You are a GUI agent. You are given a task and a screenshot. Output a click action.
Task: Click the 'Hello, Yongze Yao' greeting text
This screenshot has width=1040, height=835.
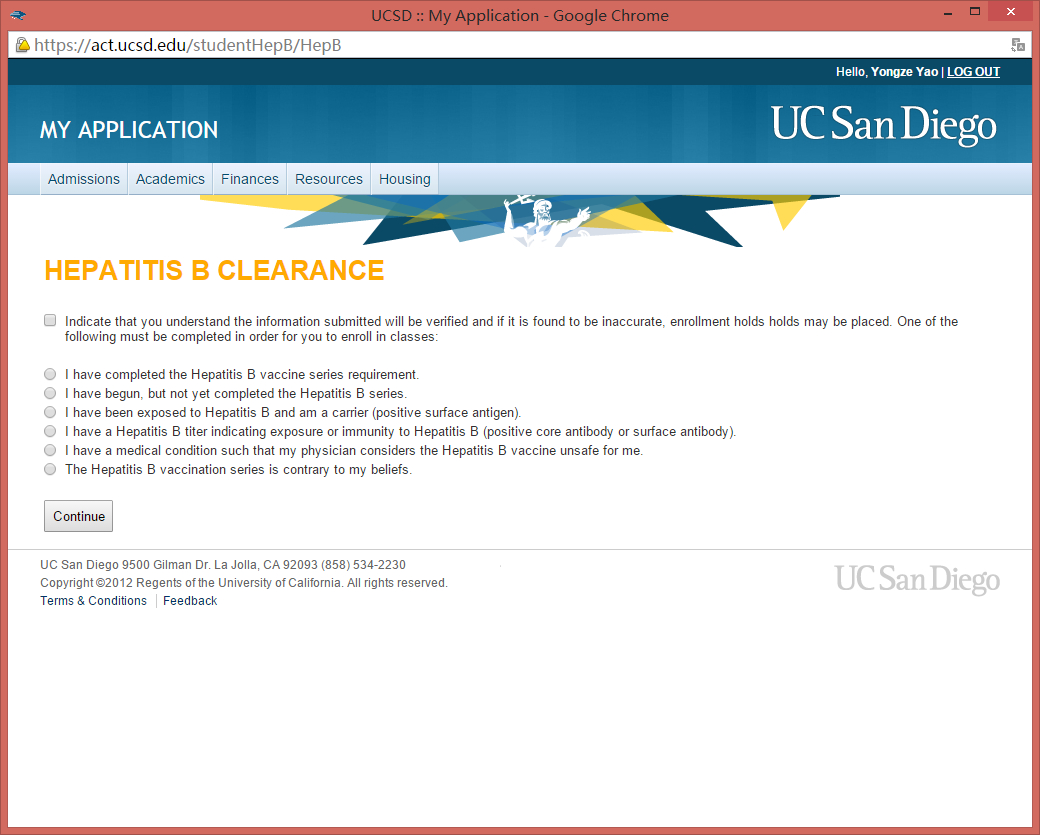tap(887, 72)
